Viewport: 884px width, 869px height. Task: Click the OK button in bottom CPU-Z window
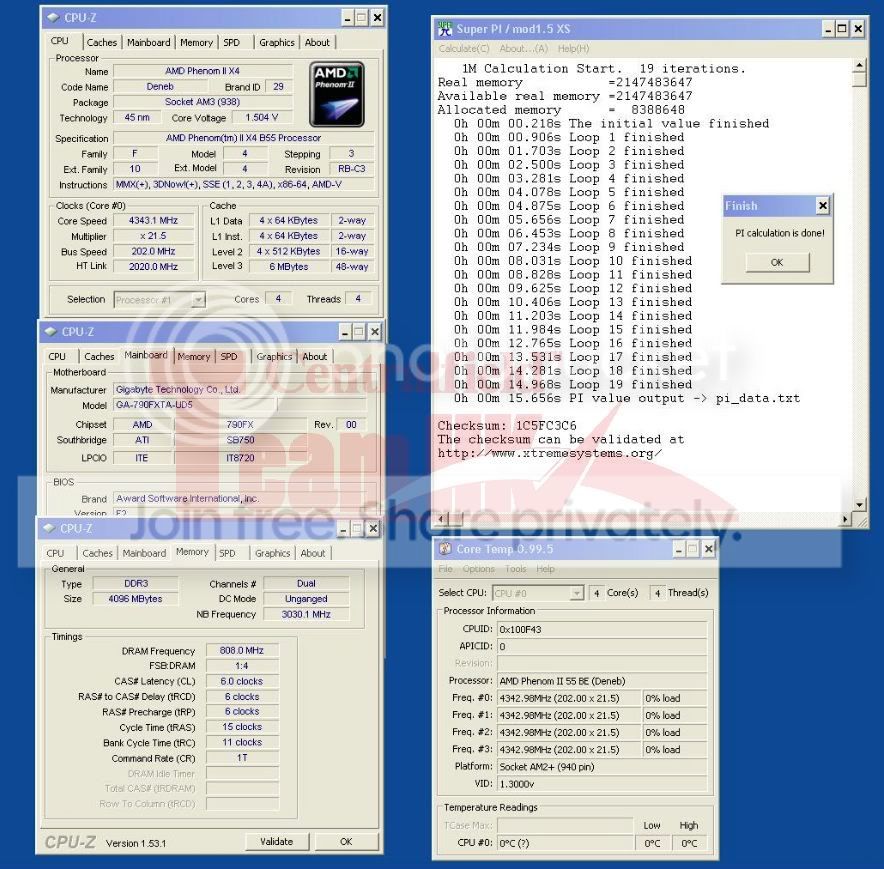pos(346,842)
